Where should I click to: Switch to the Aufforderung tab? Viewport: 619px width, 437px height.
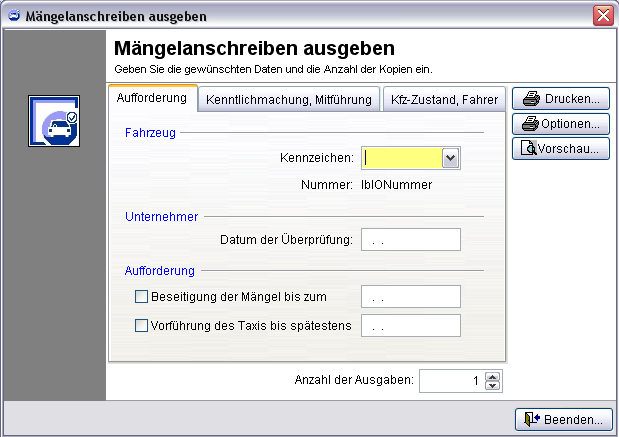click(x=152, y=98)
